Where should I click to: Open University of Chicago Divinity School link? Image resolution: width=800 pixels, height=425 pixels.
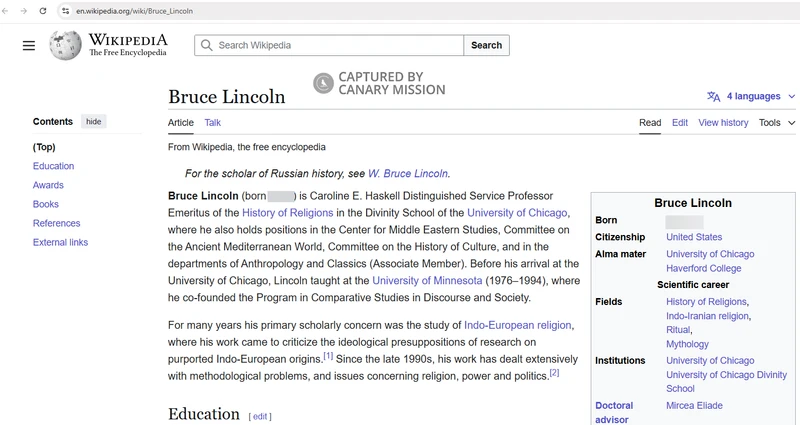coord(726,382)
